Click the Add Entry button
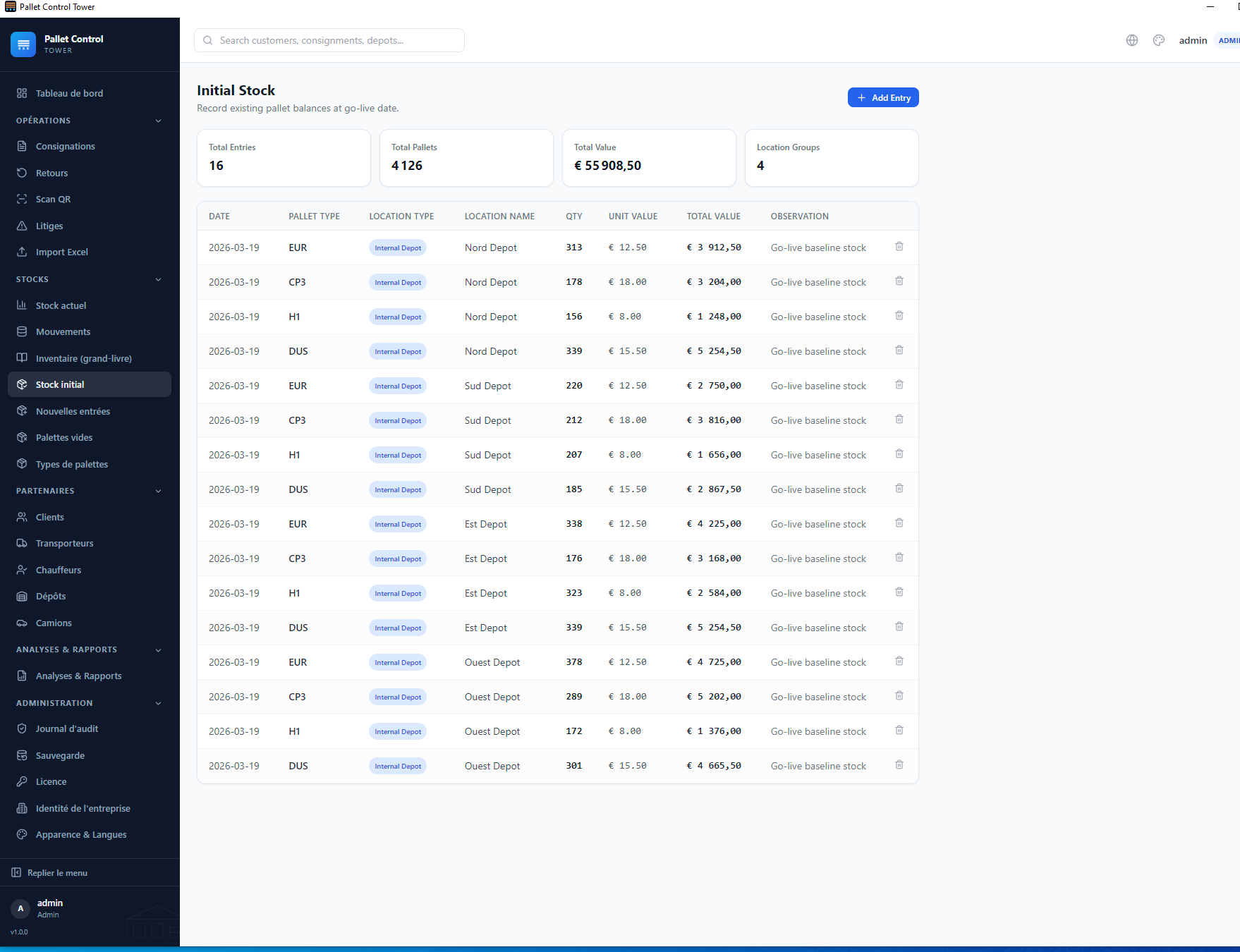The width and height of the screenshot is (1240, 952). tap(883, 97)
